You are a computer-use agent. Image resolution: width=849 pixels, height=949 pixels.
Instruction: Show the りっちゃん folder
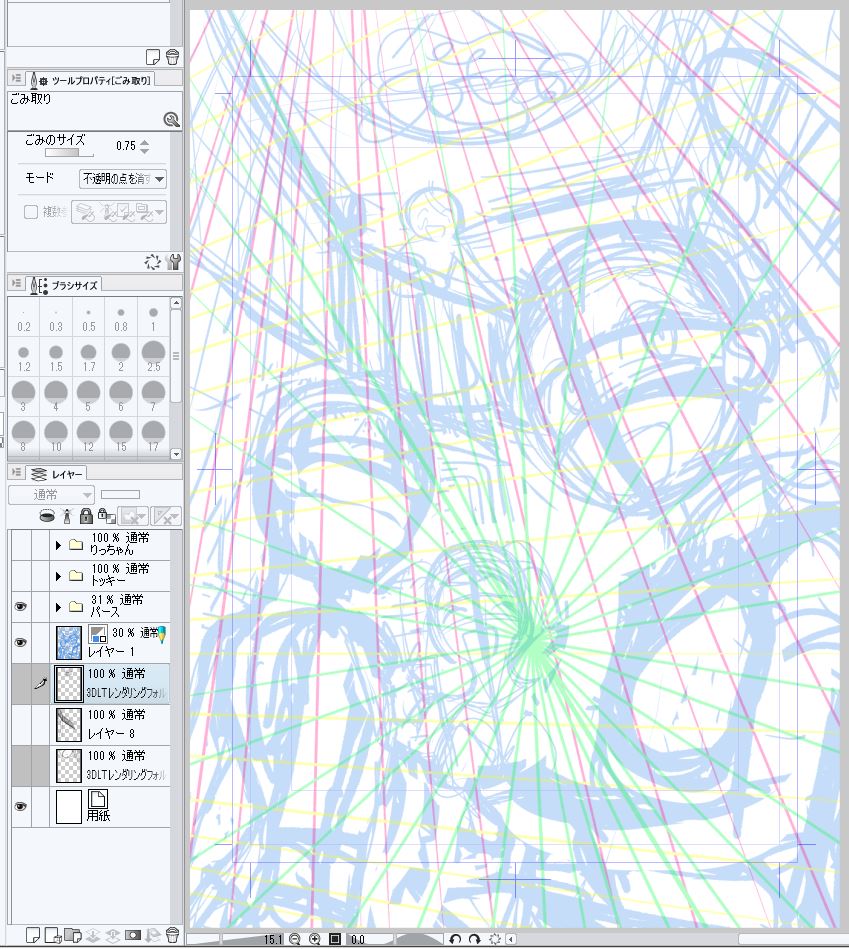(x=21, y=544)
